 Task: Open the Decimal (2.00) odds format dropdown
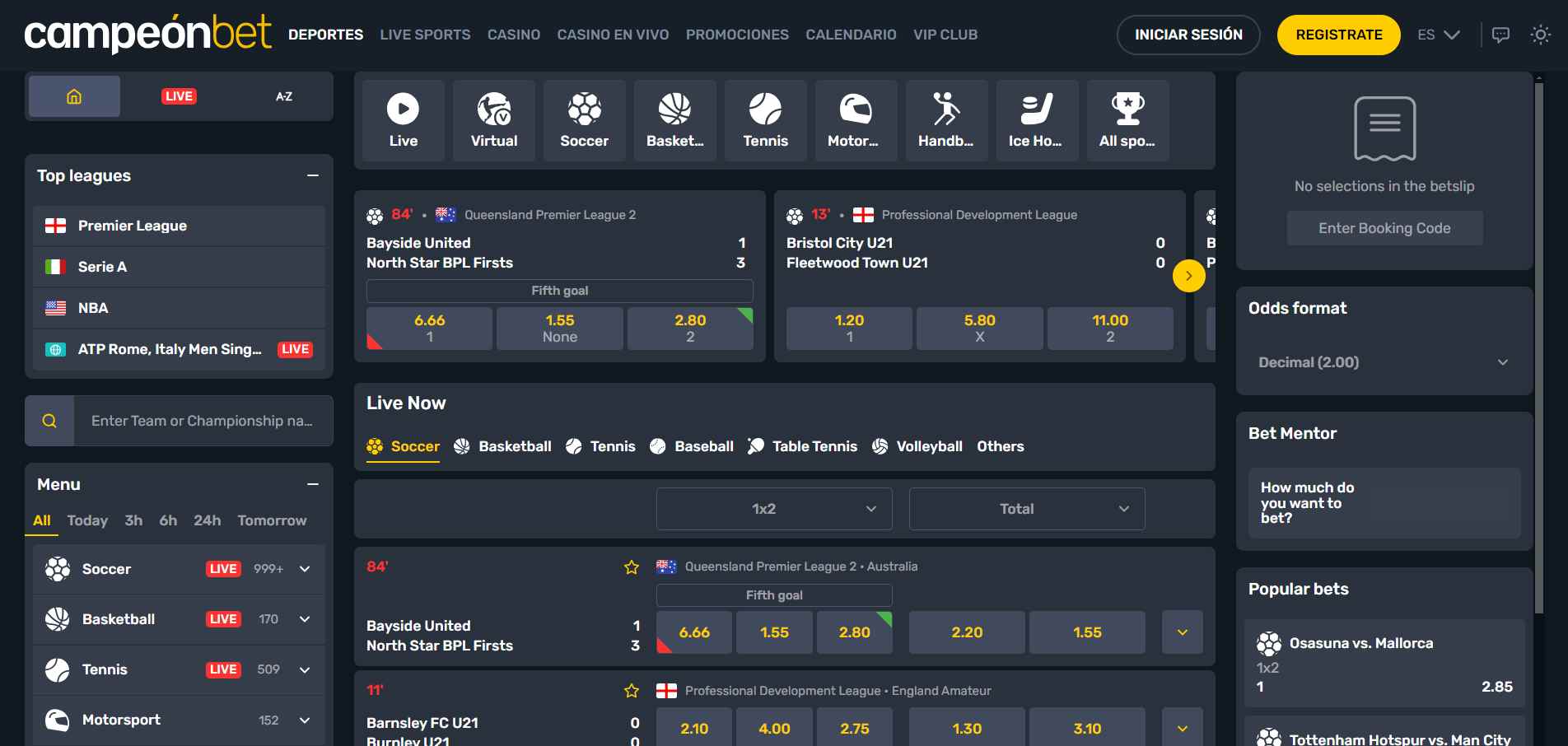1384,362
